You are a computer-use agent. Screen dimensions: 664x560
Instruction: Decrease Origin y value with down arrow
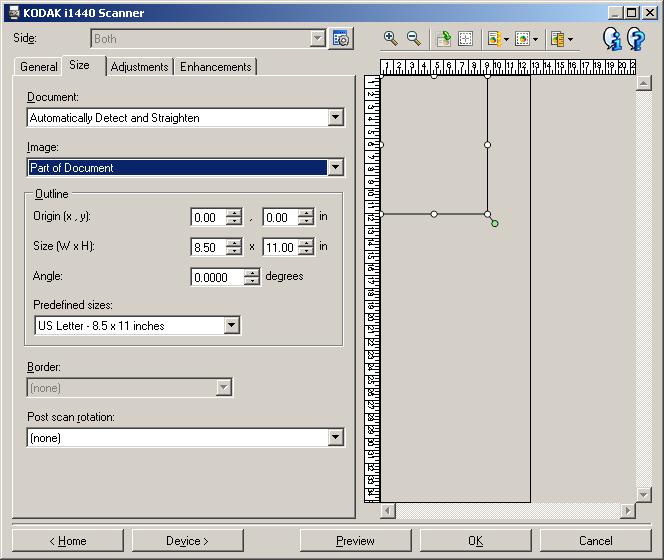coord(306,222)
